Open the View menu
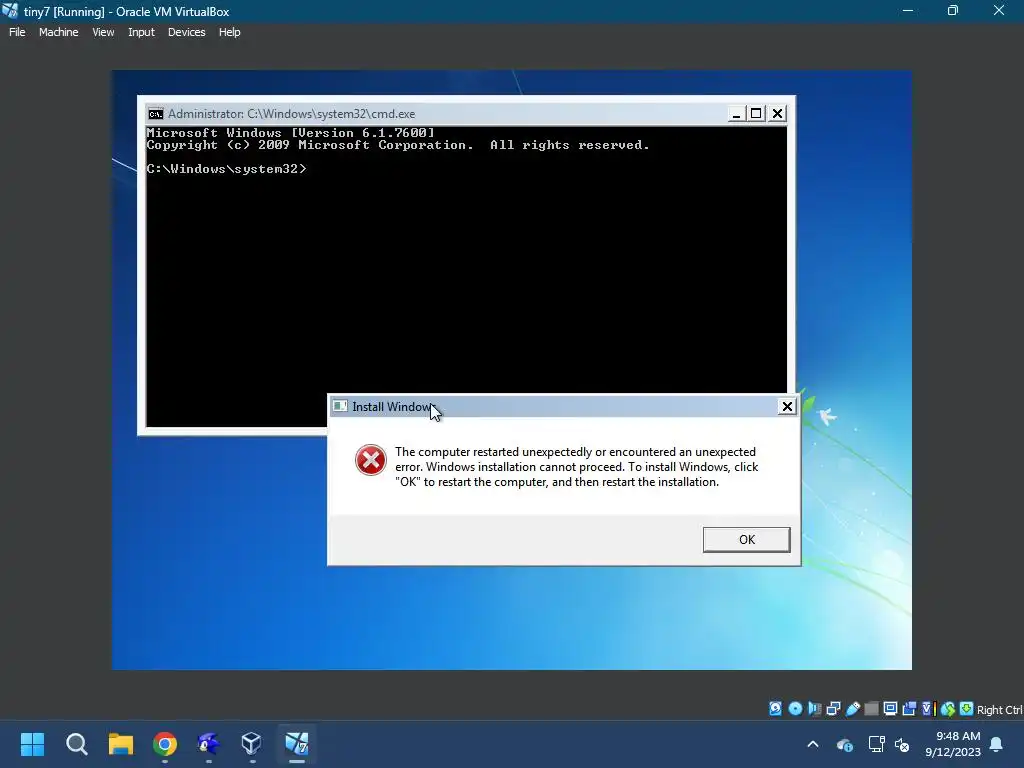Screen dimensions: 1024x768 [103, 32]
